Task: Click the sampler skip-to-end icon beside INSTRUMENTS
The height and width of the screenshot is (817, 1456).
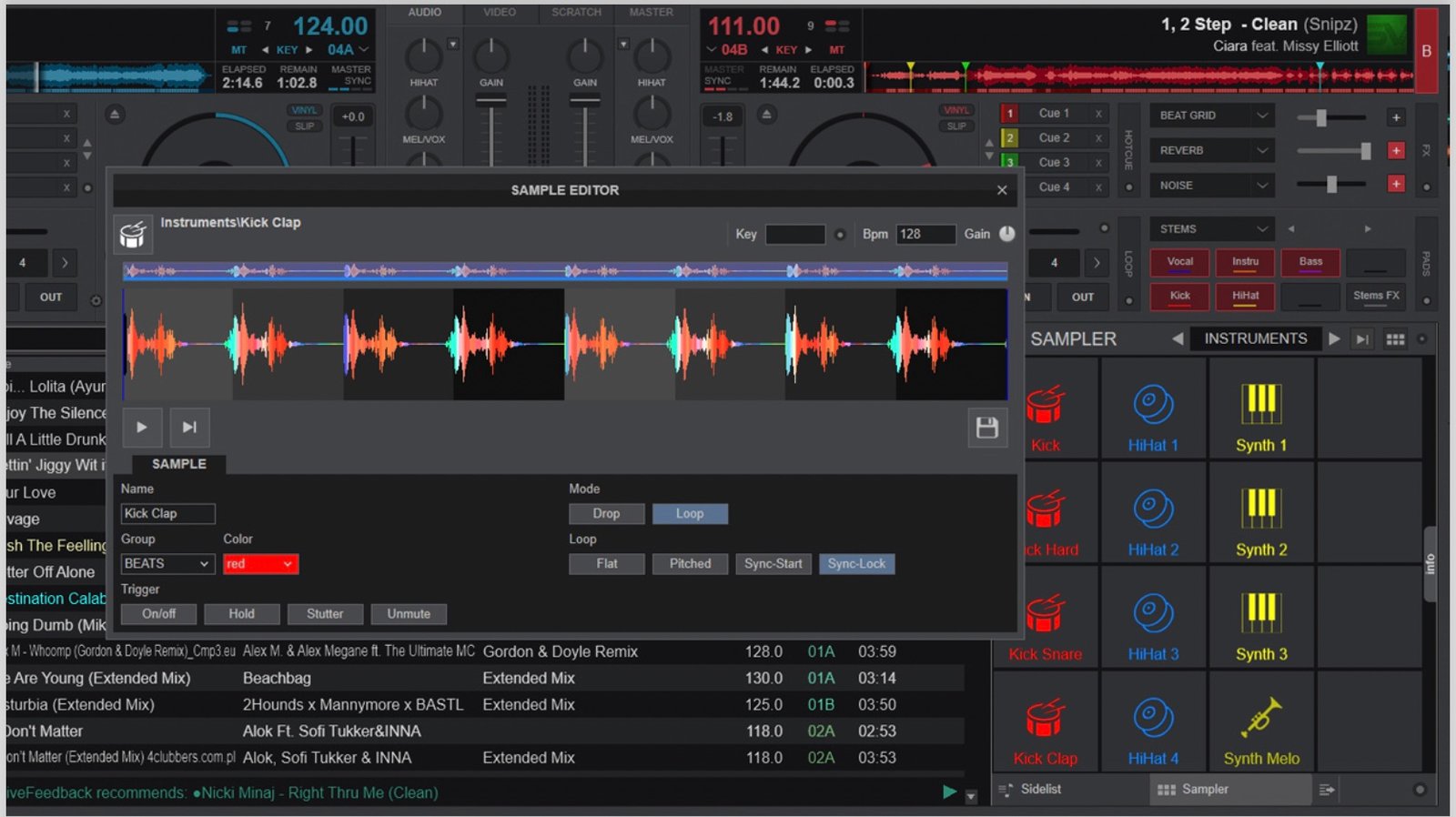Action: click(1362, 339)
